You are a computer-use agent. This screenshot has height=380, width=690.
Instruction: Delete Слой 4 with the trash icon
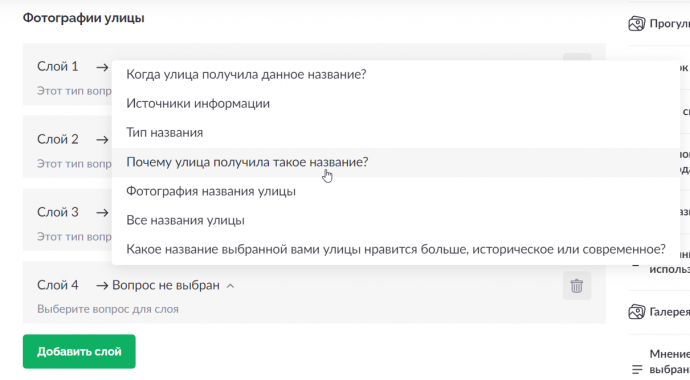pos(576,286)
